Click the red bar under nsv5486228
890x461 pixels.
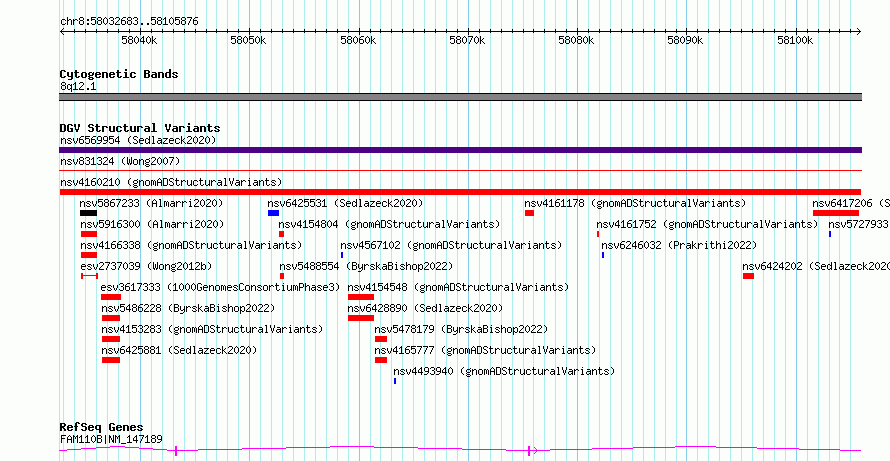click(111, 318)
